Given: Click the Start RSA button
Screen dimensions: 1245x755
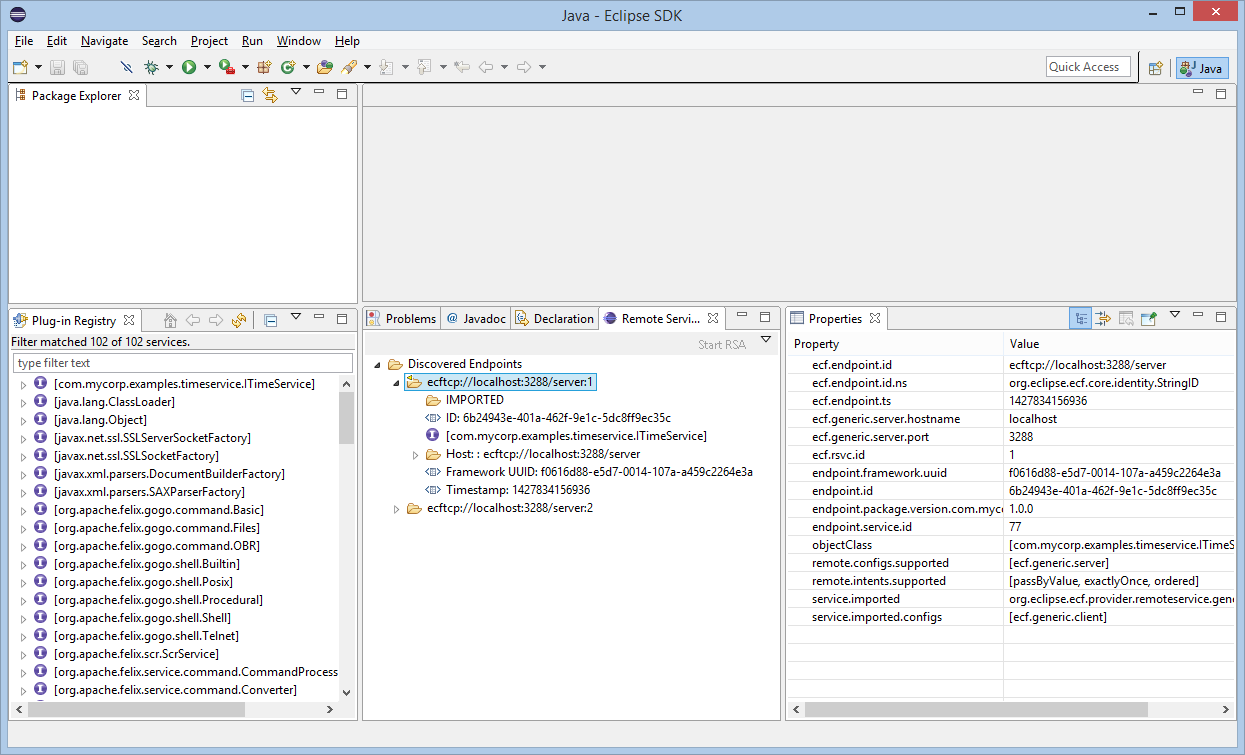Looking at the screenshot, I should click(721, 345).
